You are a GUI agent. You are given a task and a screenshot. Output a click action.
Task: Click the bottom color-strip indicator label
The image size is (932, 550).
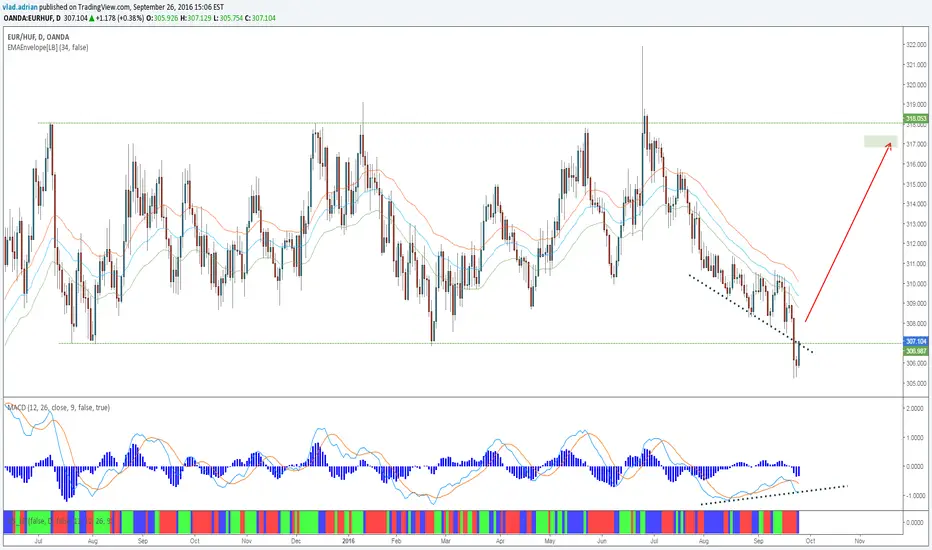click(58, 521)
